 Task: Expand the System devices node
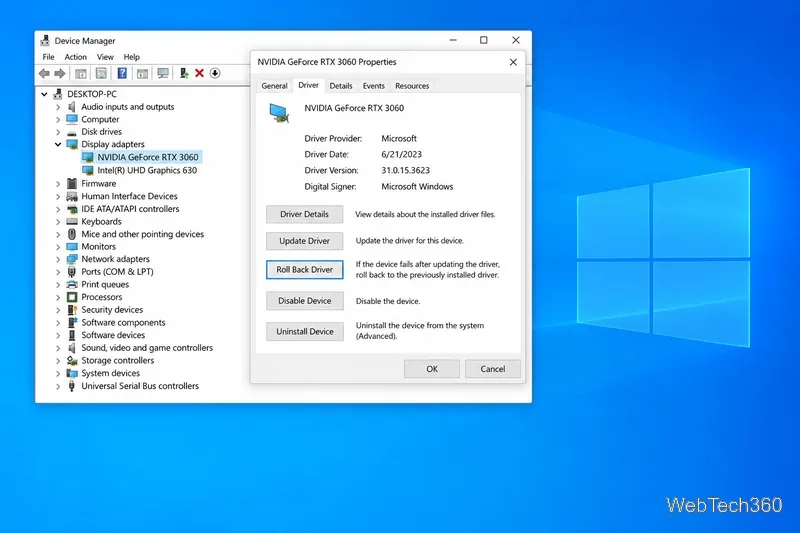pos(58,373)
